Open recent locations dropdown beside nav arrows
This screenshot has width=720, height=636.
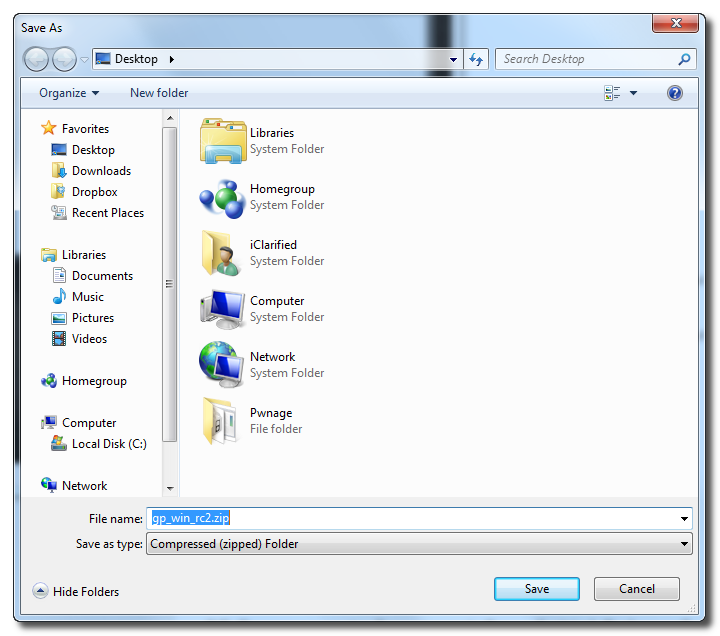pyautogui.click(x=84, y=60)
